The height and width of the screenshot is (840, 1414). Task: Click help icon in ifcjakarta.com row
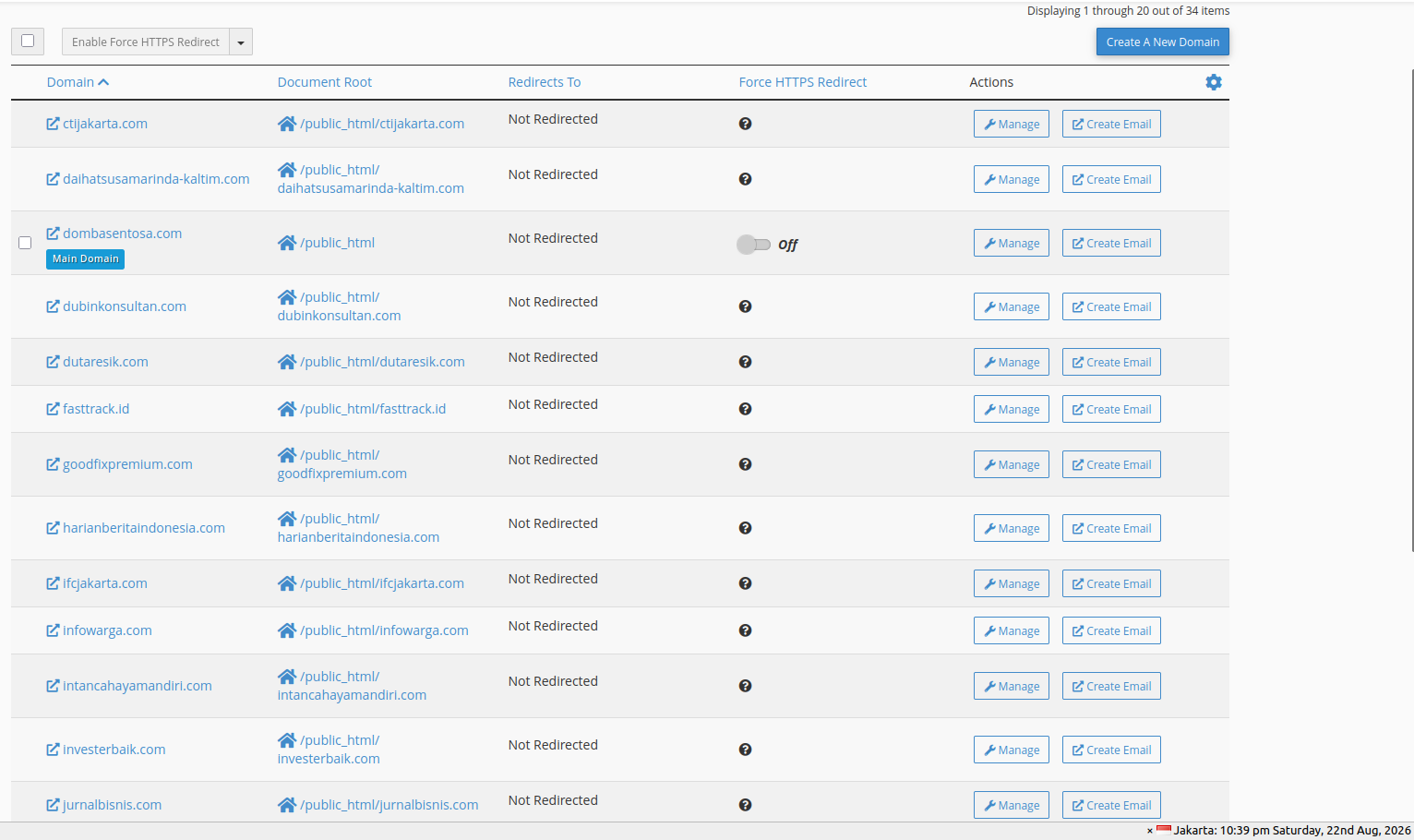click(745, 583)
